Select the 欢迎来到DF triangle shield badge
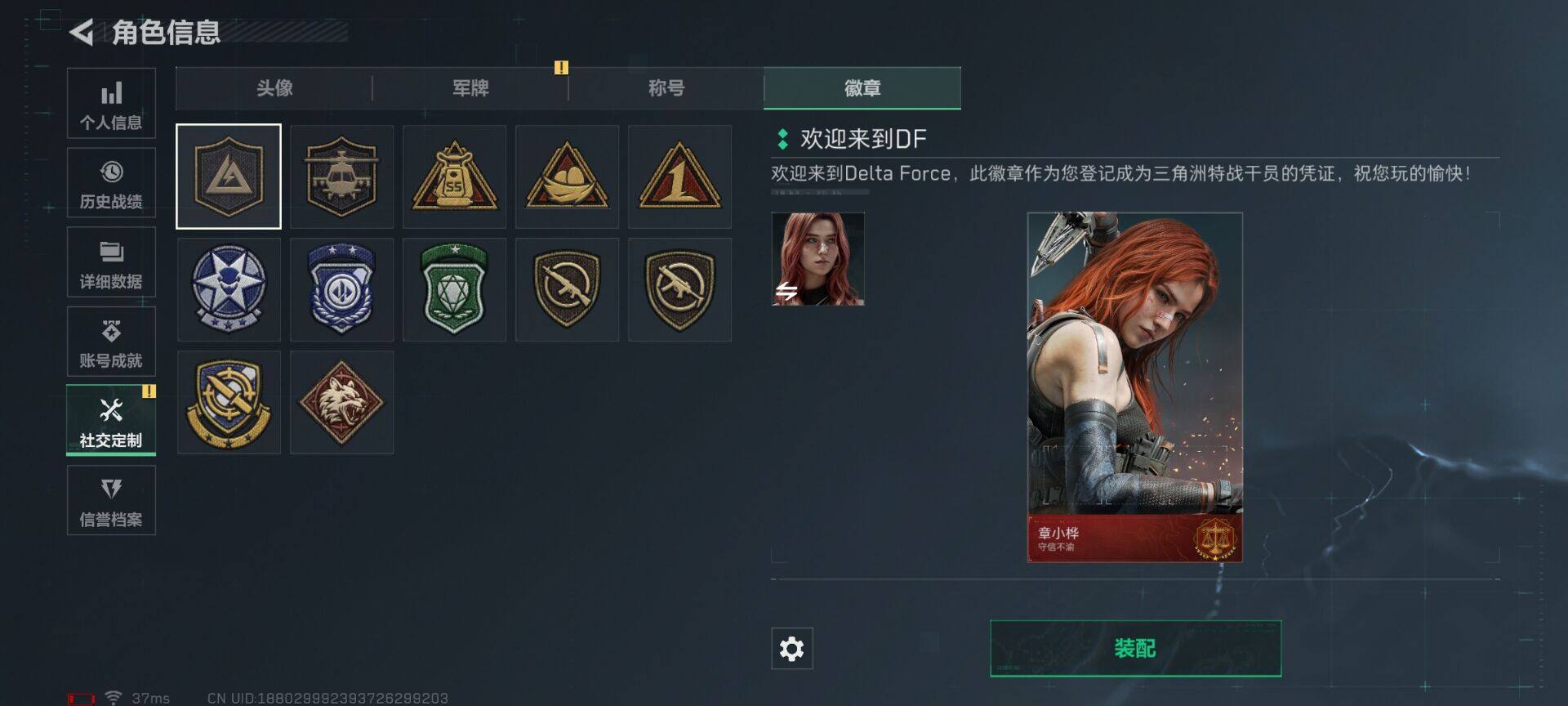 pos(229,176)
